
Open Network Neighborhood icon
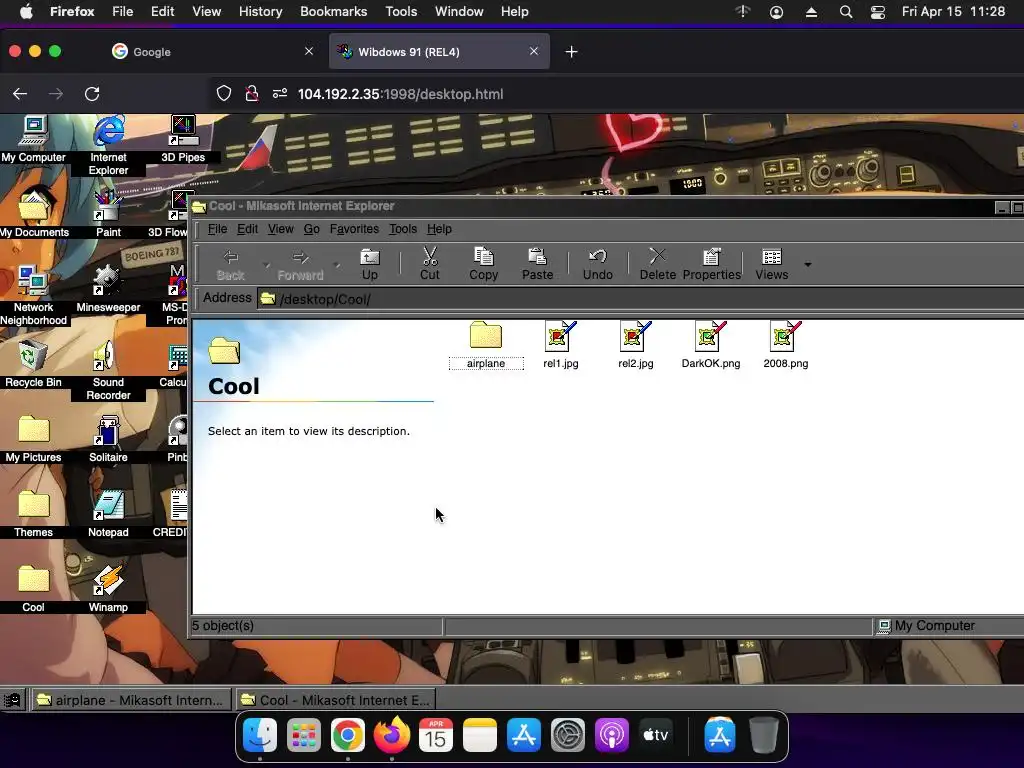click(x=33, y=295)
